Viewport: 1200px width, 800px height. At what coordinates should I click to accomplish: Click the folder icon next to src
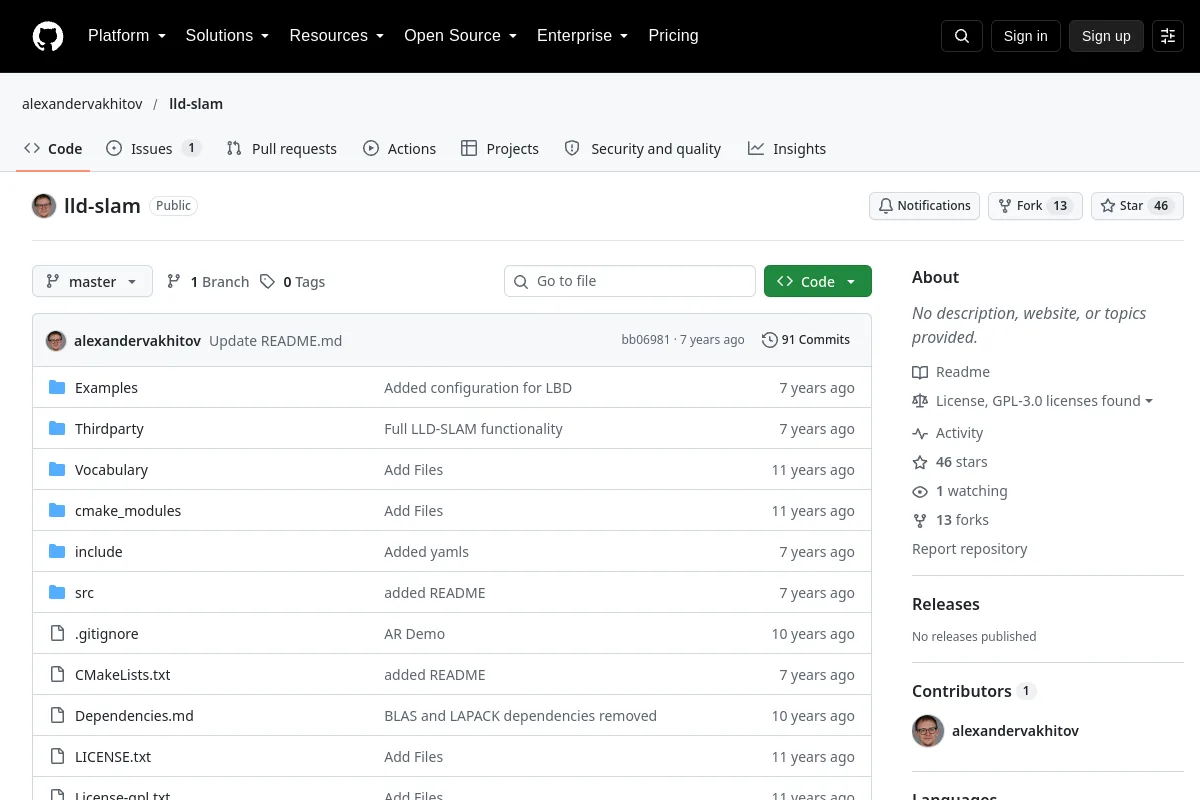tap(57, 593)
